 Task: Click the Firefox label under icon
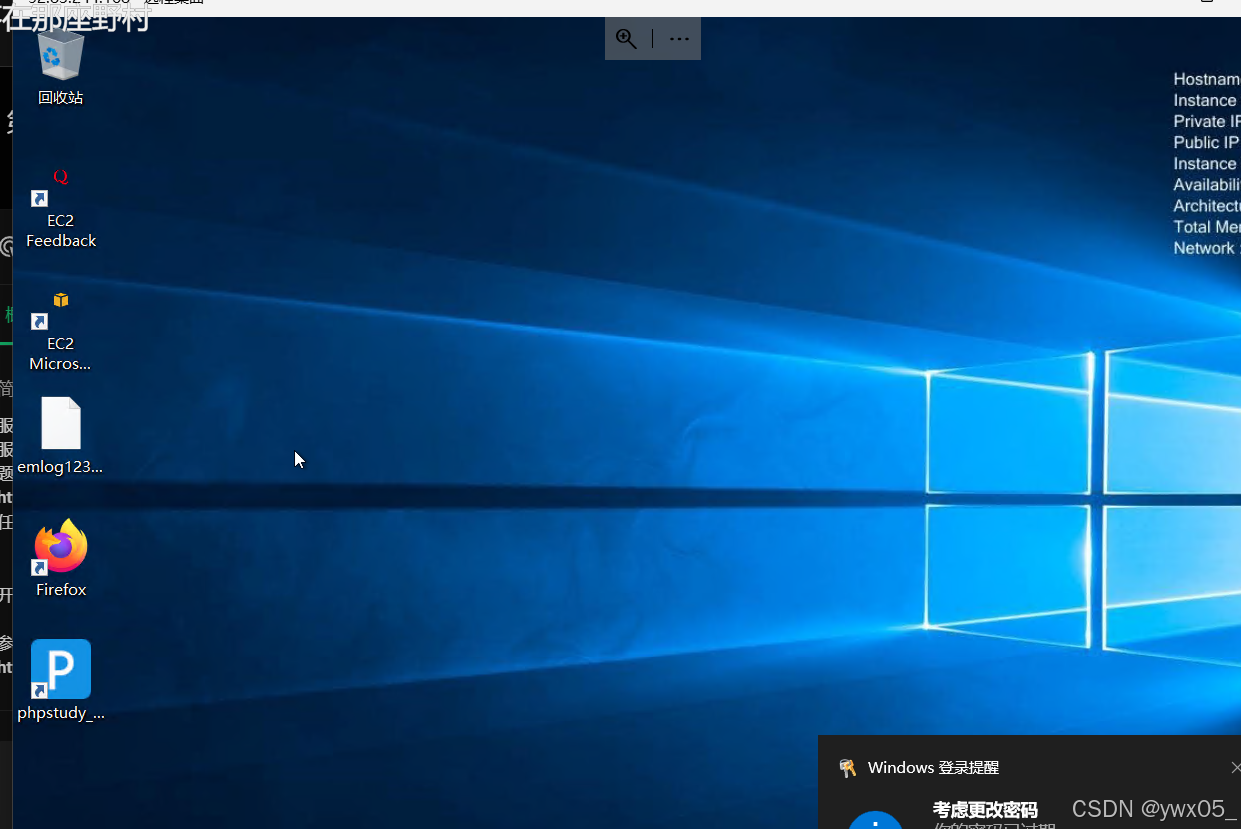[x=61, y=590]
